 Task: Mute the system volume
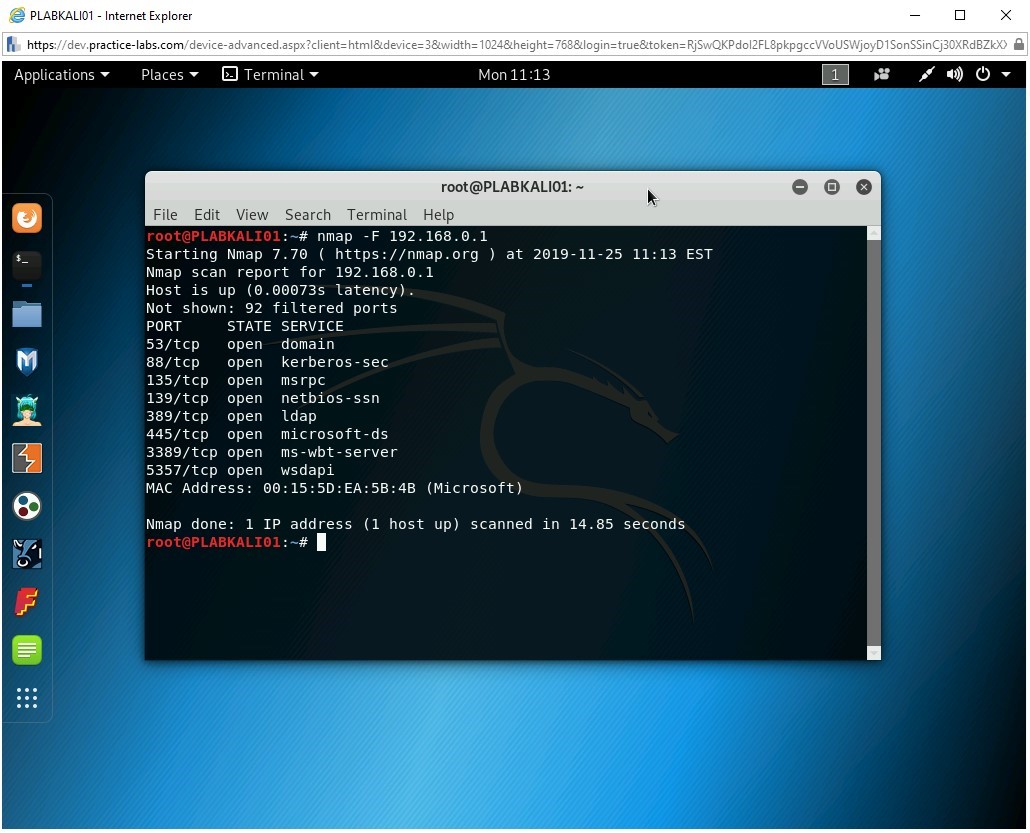click(x=953, y=74)
